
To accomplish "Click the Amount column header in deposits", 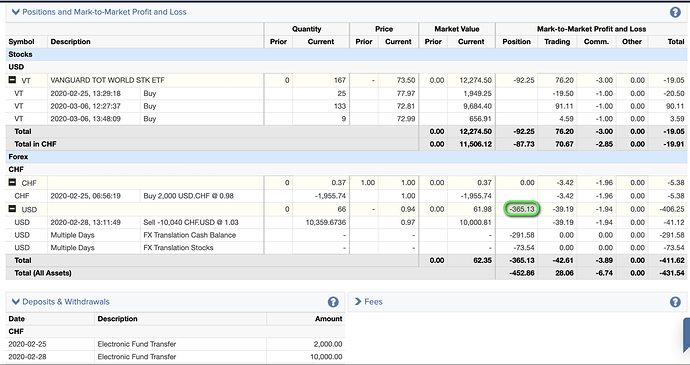I will 328,319.
